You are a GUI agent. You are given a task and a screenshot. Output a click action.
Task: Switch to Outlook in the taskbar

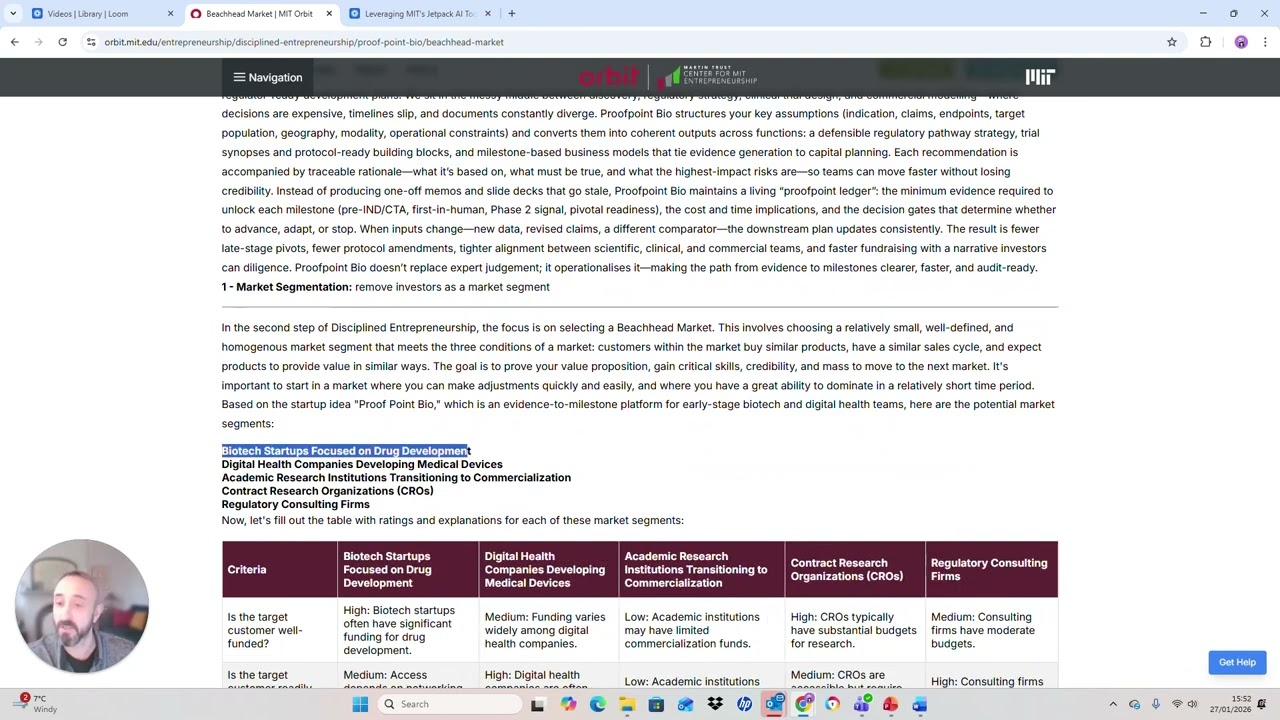pos(775,704)
